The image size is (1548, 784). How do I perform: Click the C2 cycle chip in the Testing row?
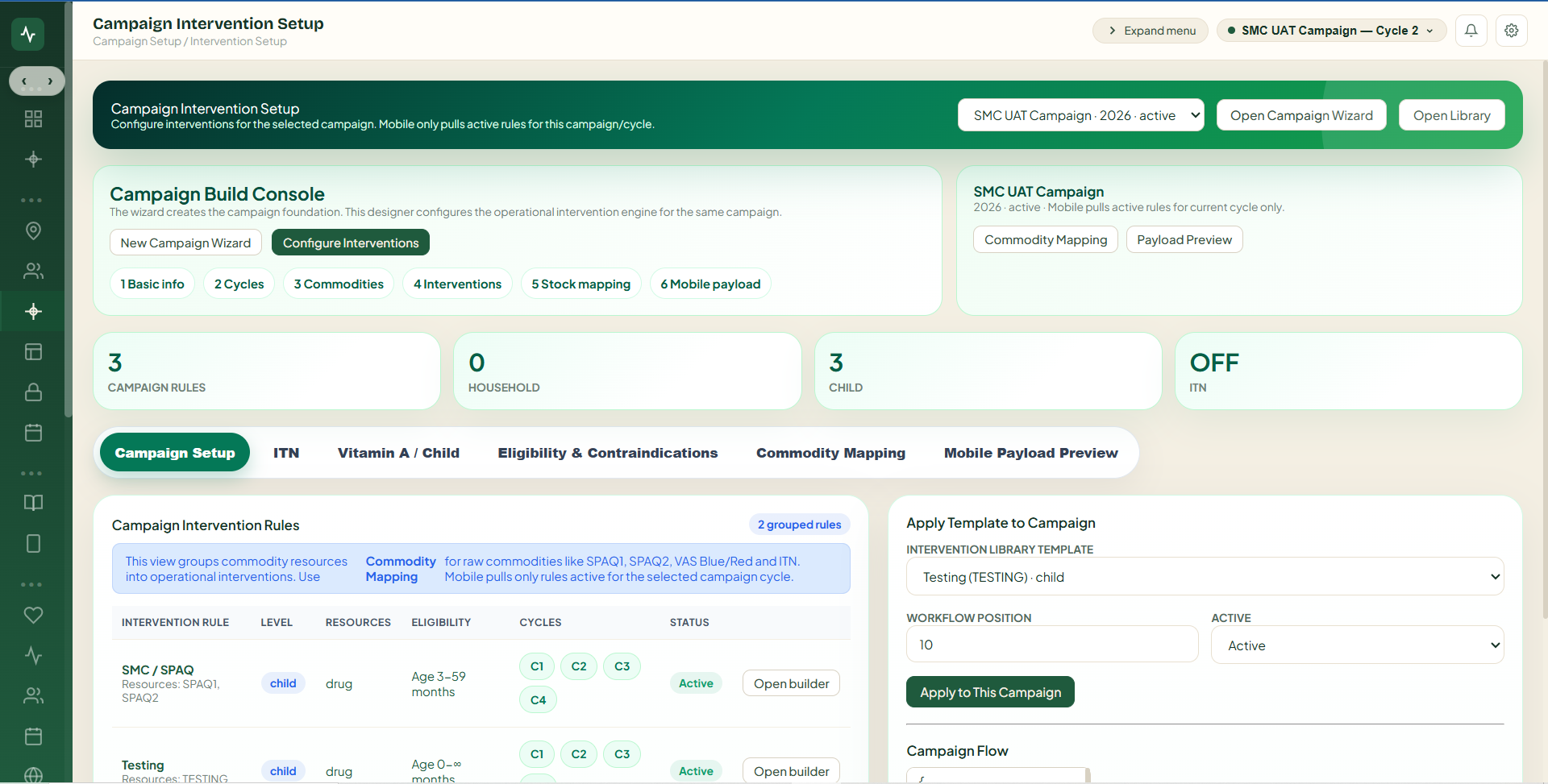tap(579, 754)
